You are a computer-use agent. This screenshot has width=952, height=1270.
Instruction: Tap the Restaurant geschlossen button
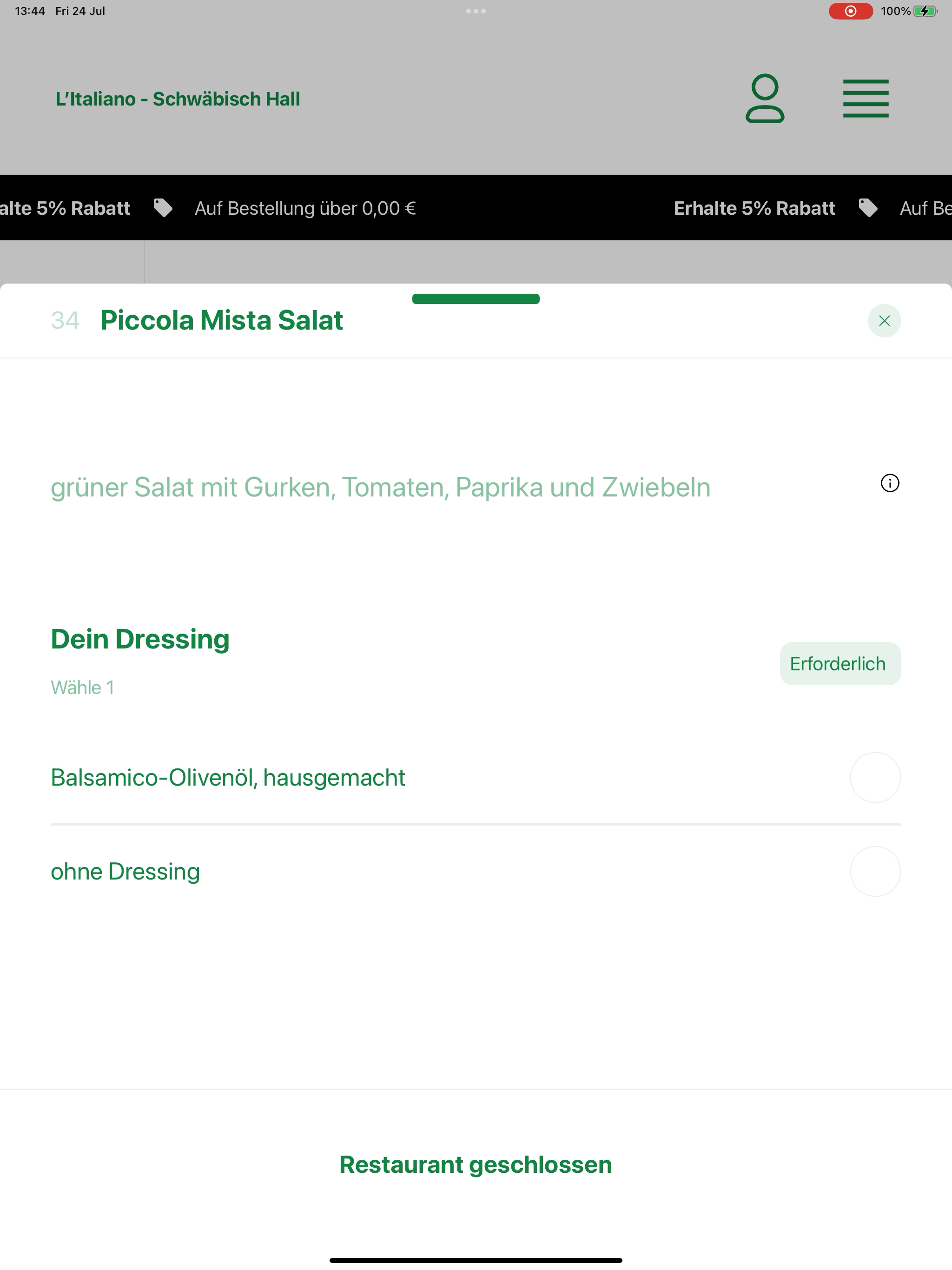pos(476,1164)
